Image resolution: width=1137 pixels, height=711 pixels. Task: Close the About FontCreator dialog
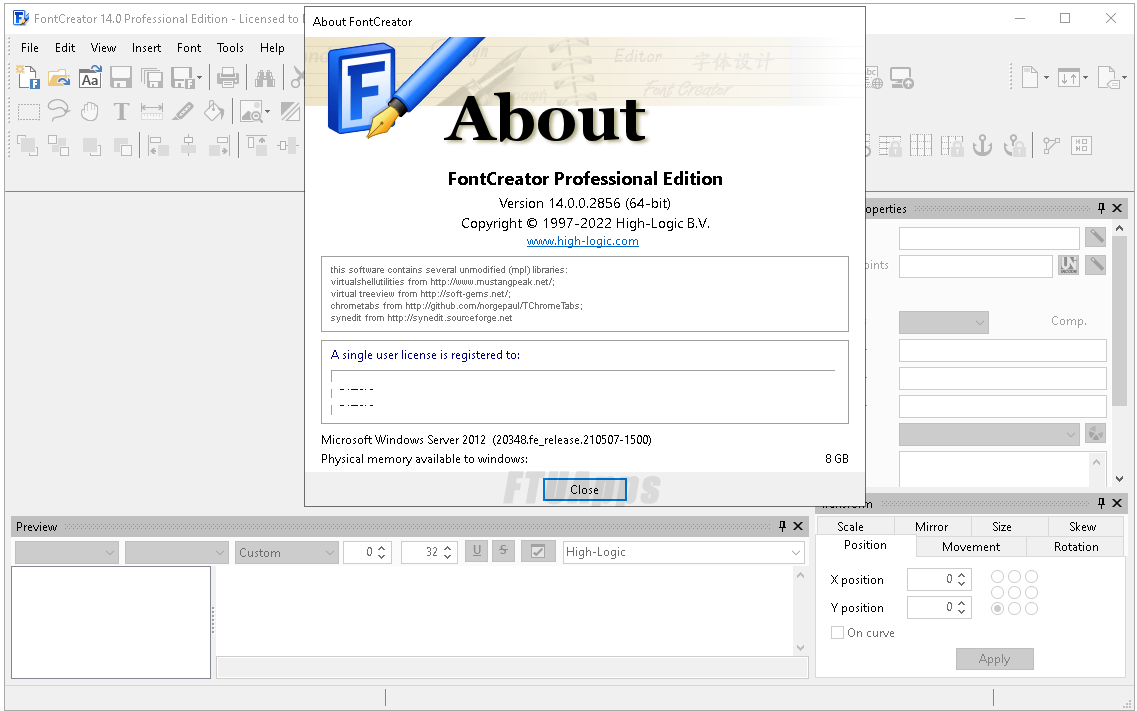(584, 490)
